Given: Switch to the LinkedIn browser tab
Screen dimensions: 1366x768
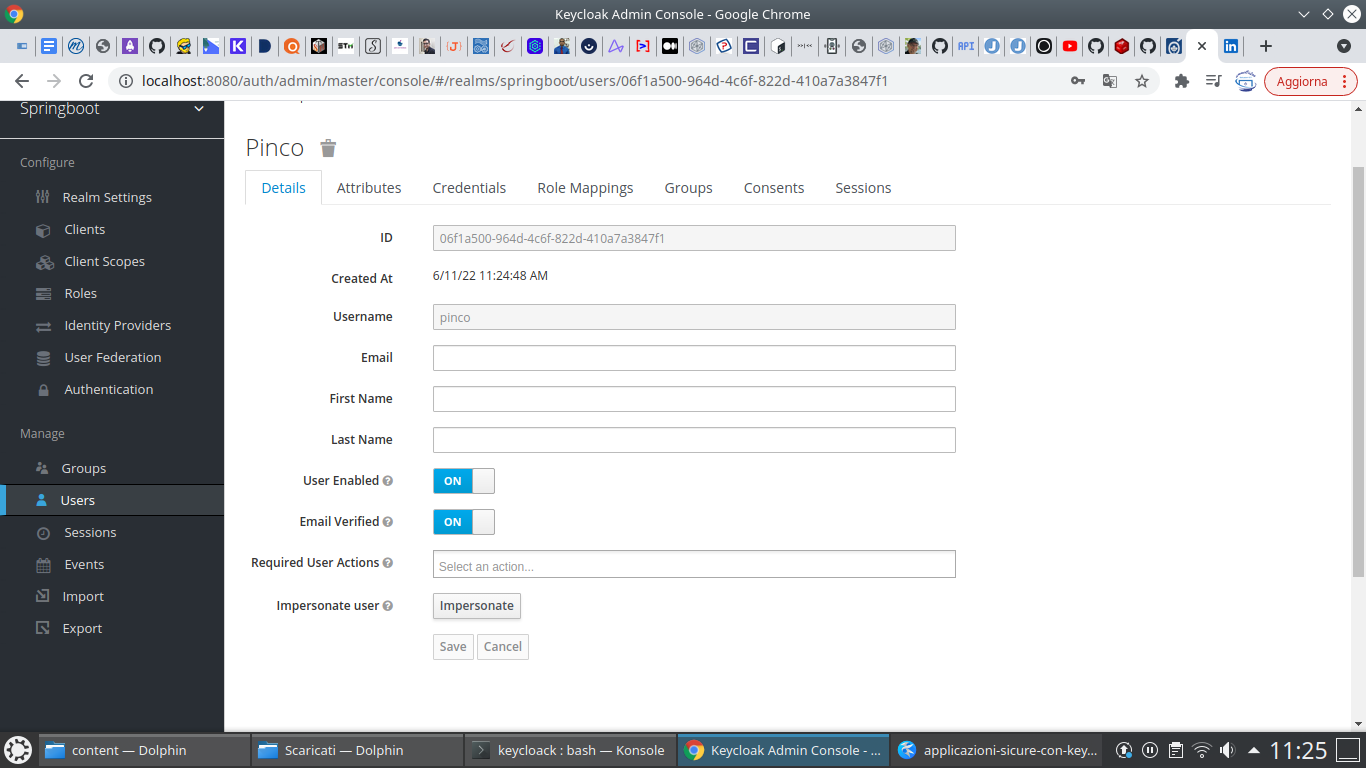Looking at the screenshot, I should click(x=1231, y=46).
